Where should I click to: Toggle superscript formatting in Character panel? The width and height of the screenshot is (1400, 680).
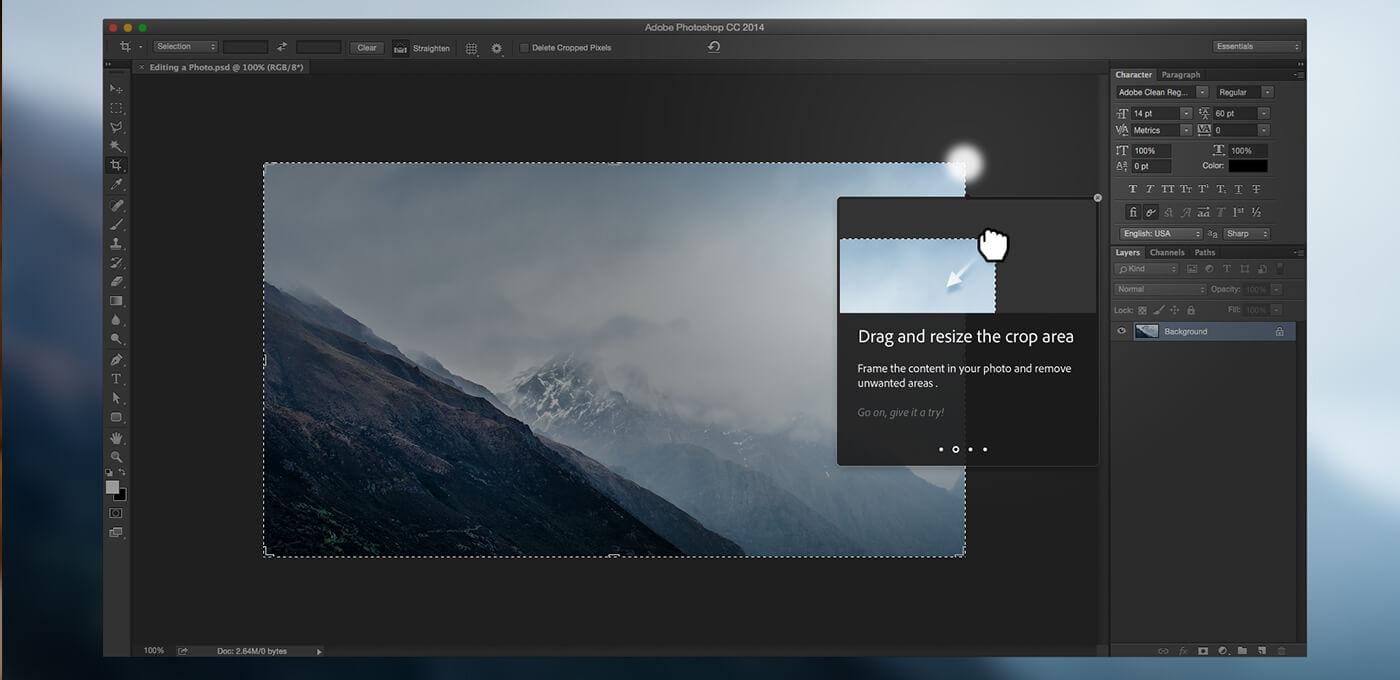[x=1202, y=189]
